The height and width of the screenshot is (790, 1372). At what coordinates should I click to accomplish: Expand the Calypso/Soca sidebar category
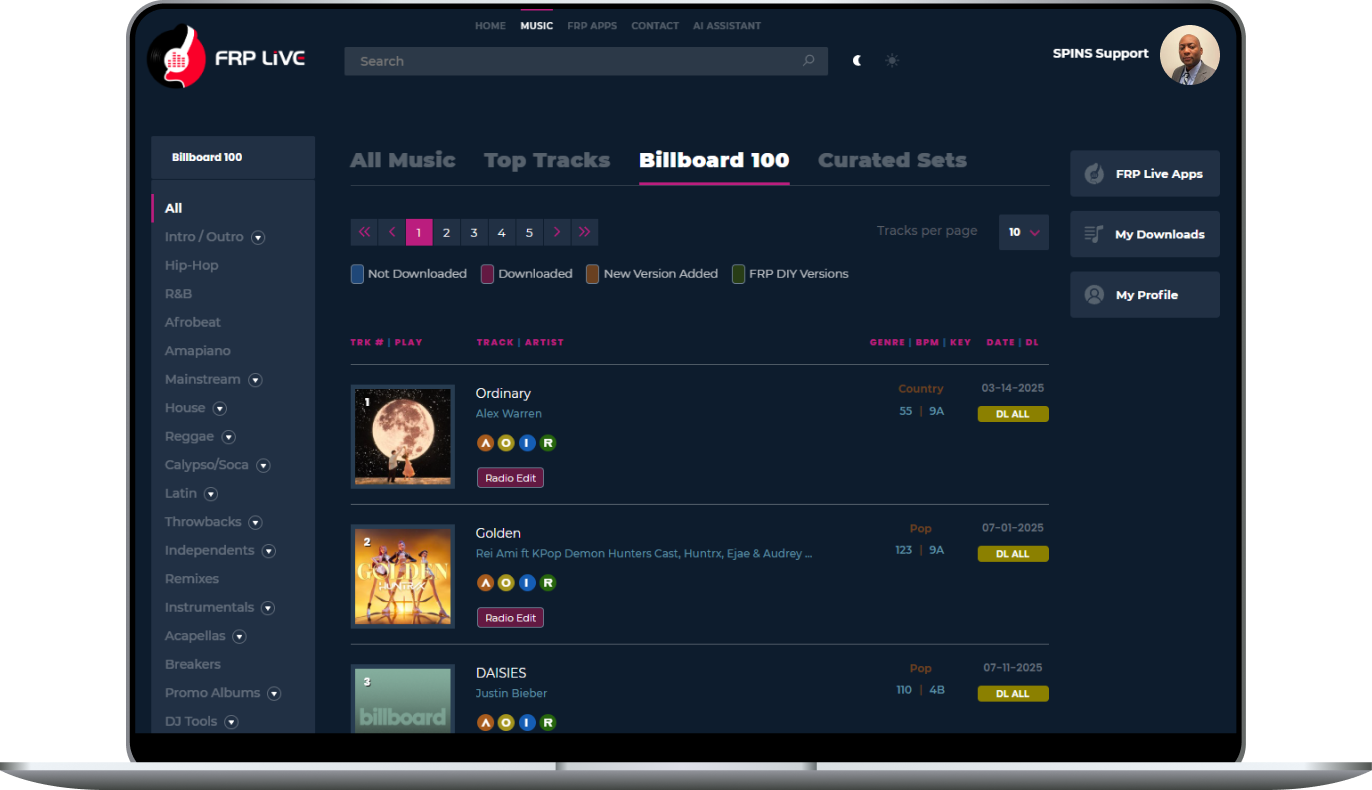[263, 466]
